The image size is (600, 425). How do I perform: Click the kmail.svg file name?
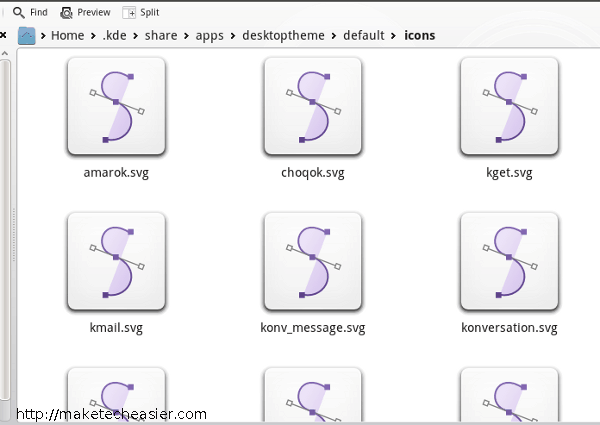[116, 328]
